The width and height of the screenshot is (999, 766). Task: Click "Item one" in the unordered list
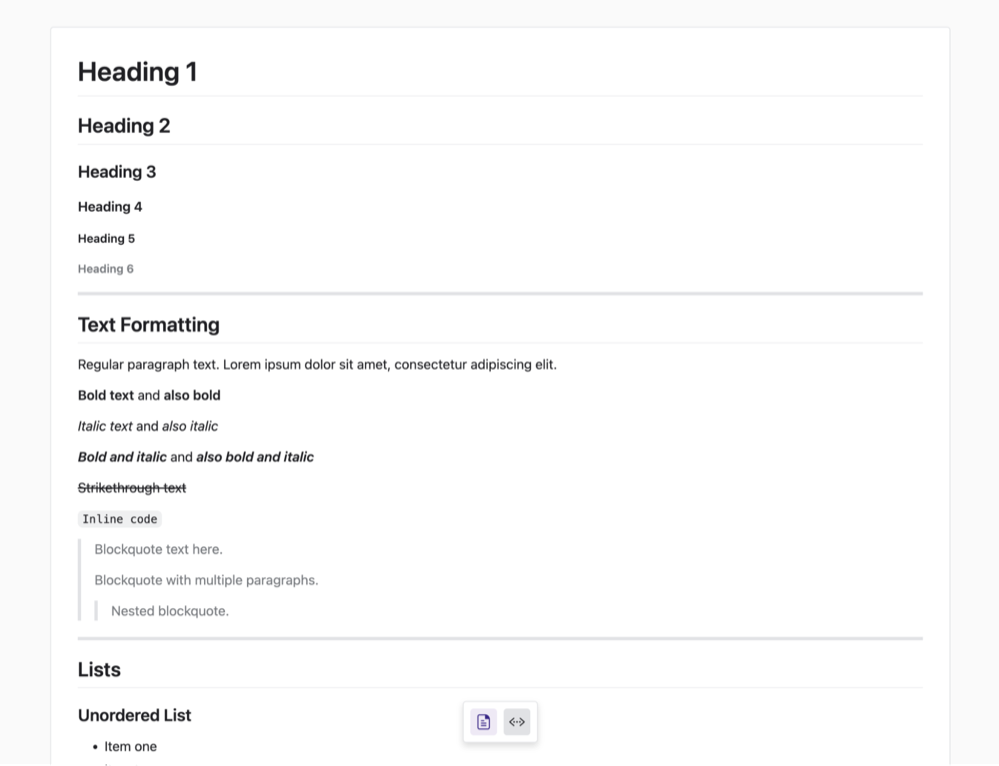pyautogui.click(x=130, y=747)
